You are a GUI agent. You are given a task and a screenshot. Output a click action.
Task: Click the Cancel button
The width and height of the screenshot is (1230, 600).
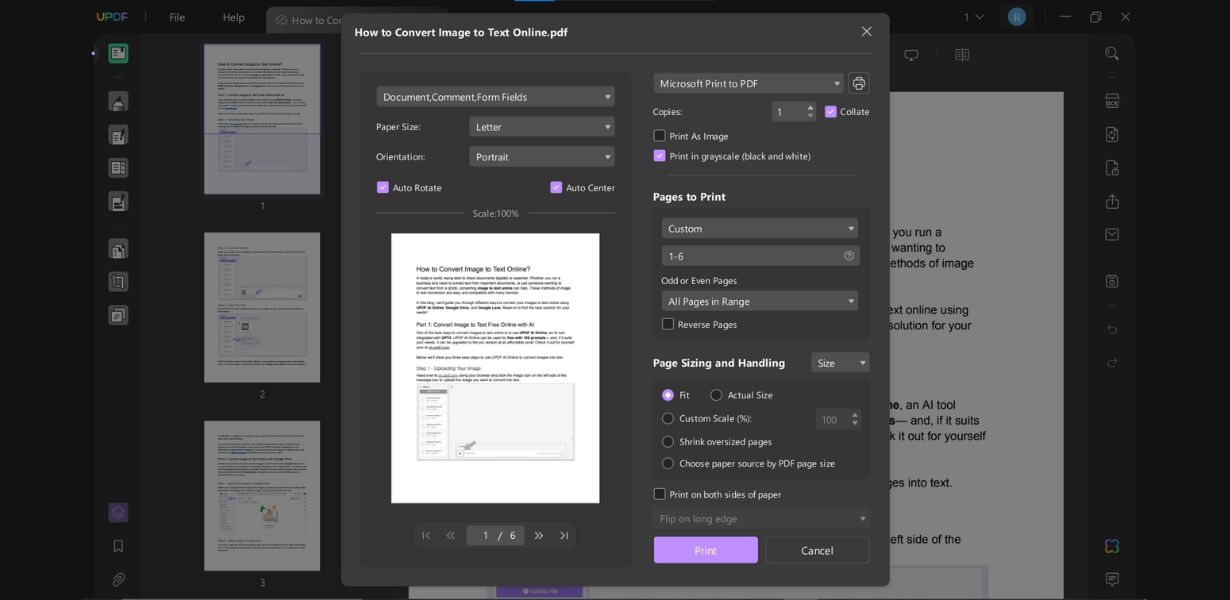pyautogui.click(x=817, y=550)
